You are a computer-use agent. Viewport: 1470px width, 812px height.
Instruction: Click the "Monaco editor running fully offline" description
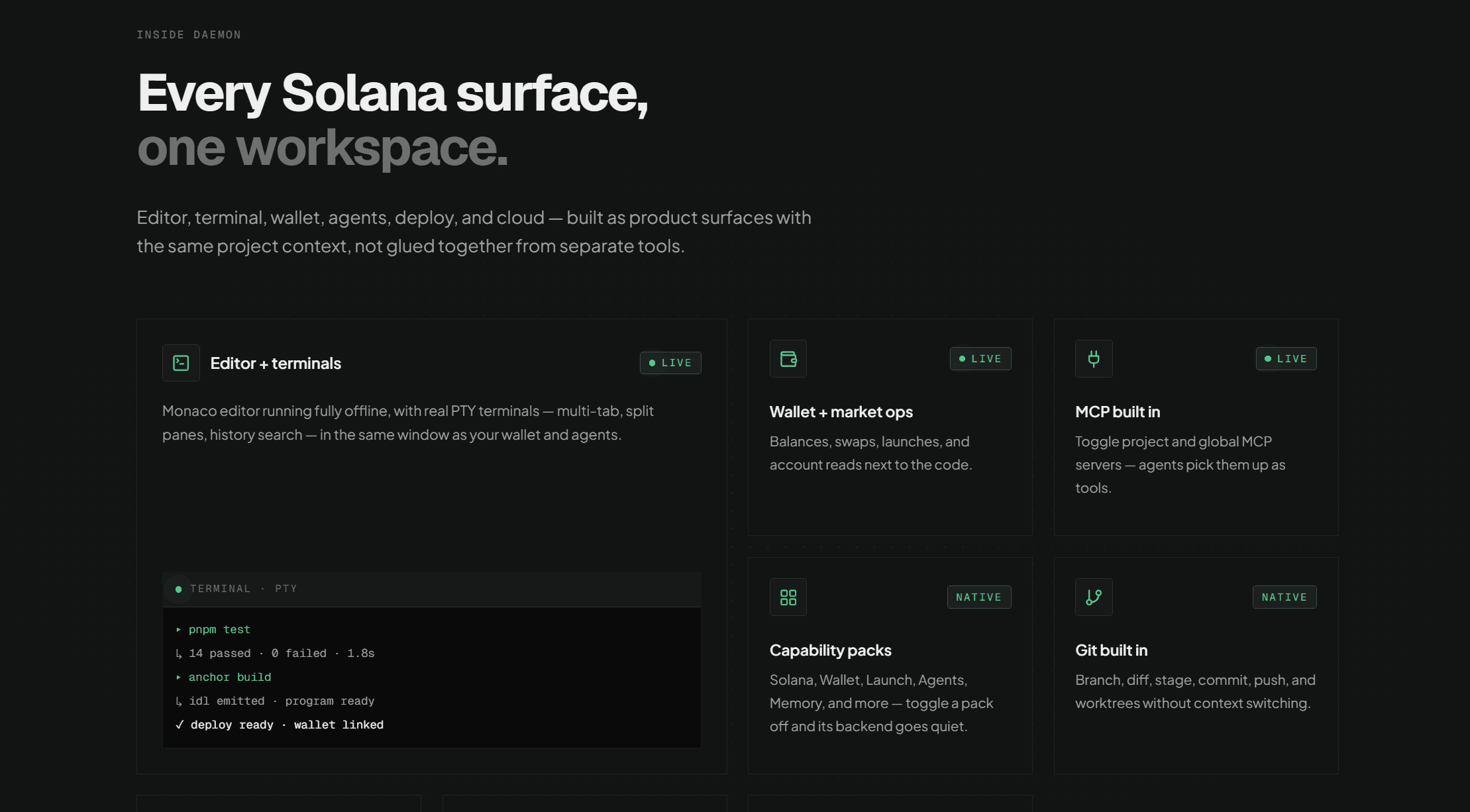point(408,423)
